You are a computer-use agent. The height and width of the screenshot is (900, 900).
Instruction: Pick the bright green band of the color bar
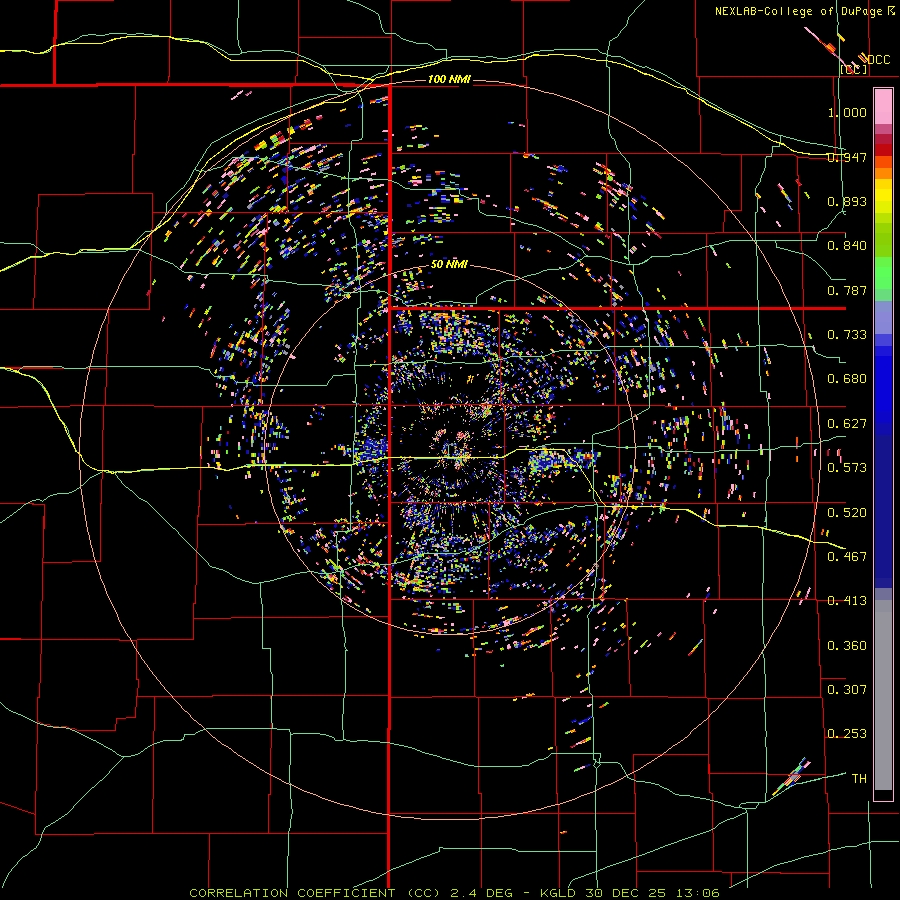click(883, 273)
